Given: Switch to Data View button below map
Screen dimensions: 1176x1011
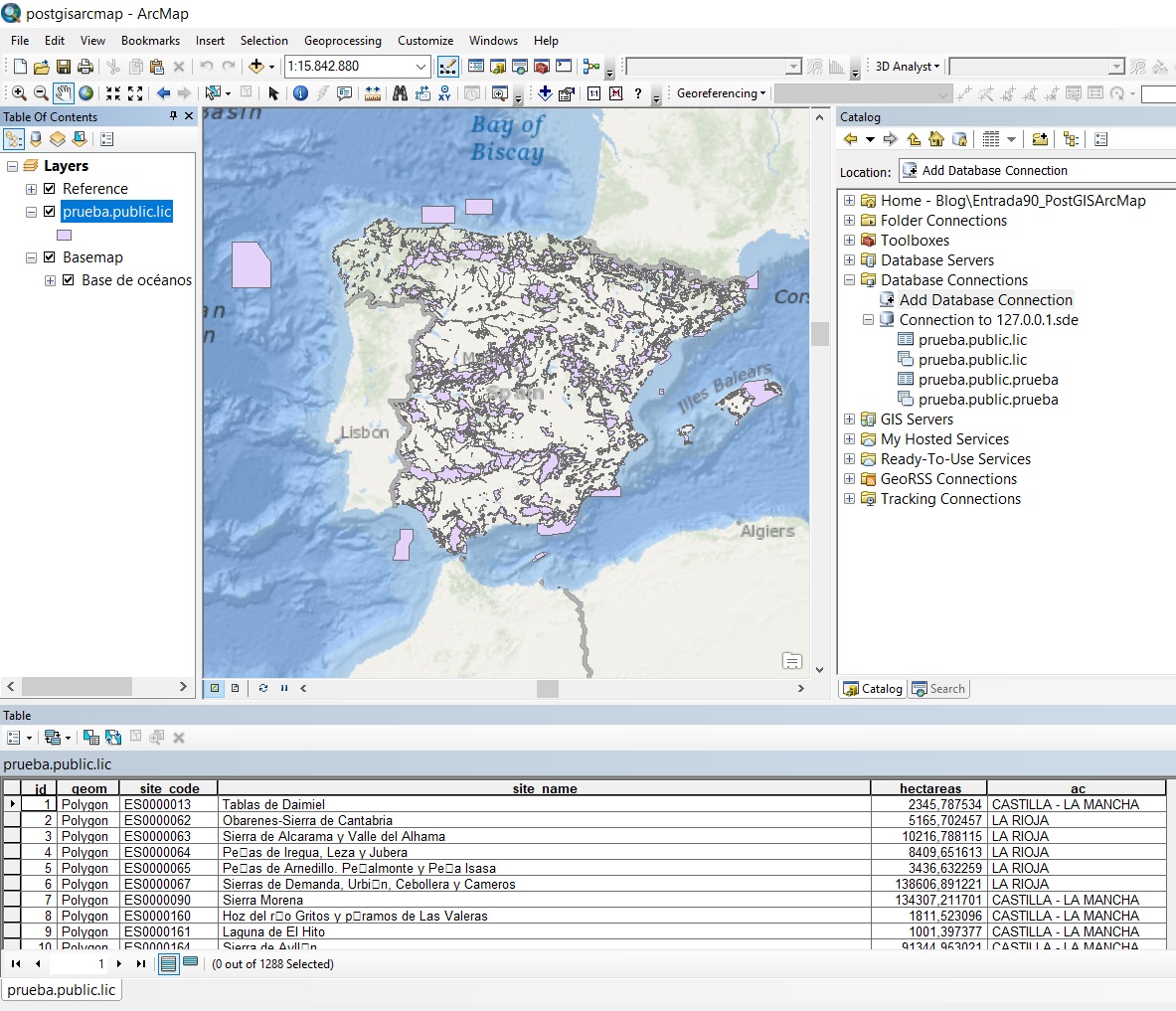Looking at the screenshot, I should 216,688.
